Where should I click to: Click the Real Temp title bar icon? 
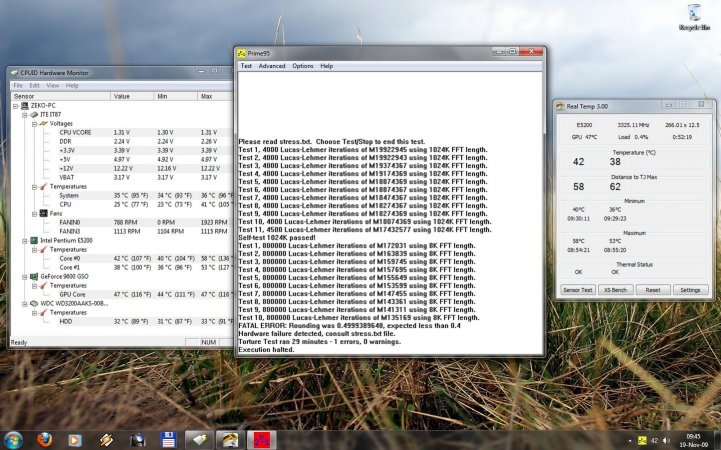click(560, 106)
